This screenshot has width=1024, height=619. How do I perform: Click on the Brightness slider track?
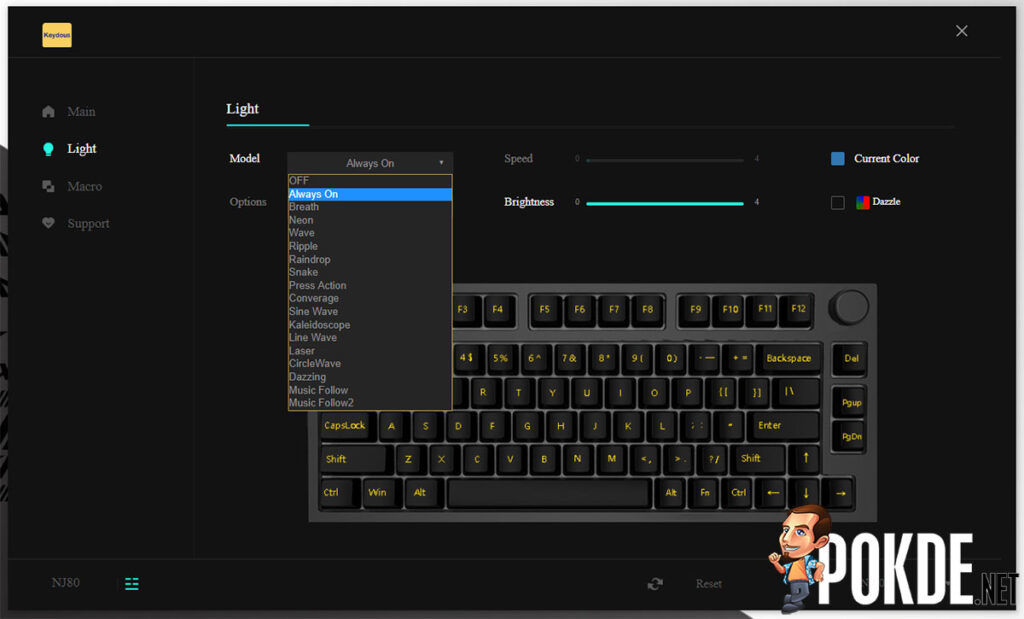click(665, 204)
